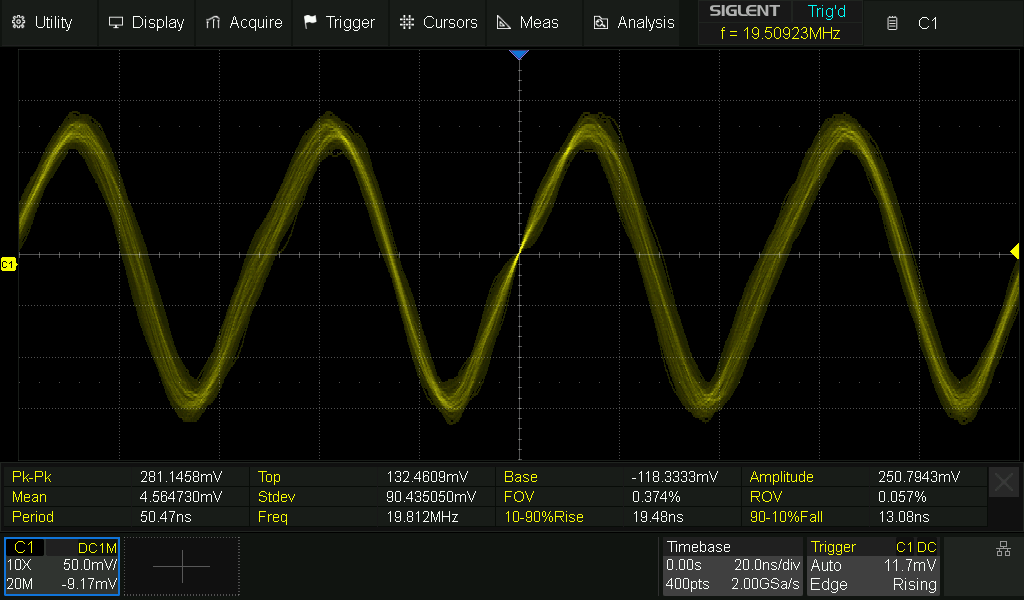1024x600 pixels.
Task: Select the Stdev measurement label
Action: click(x=276, y=497)
